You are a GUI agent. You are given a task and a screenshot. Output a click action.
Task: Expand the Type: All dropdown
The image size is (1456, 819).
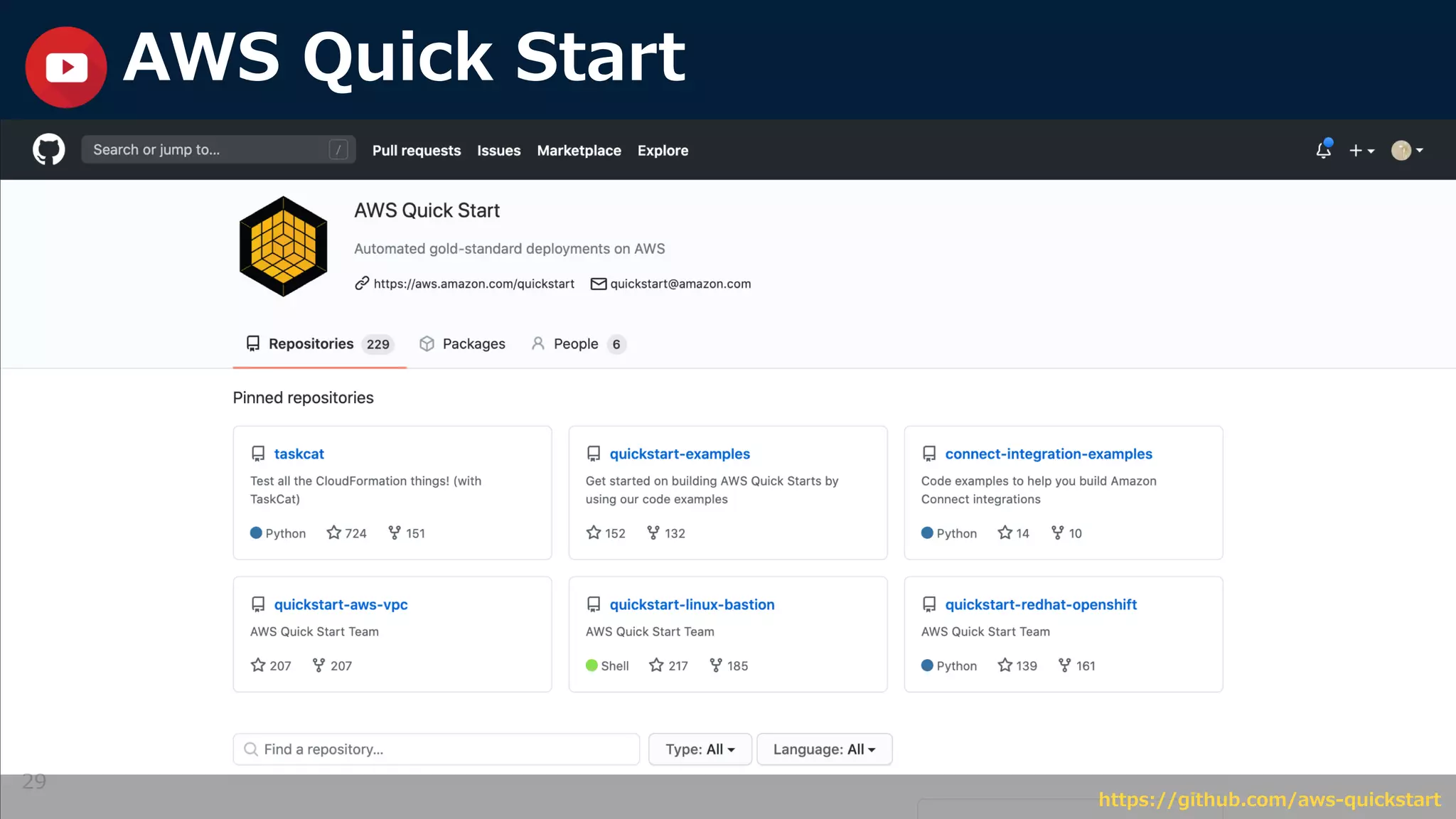(x=700, y=749)
